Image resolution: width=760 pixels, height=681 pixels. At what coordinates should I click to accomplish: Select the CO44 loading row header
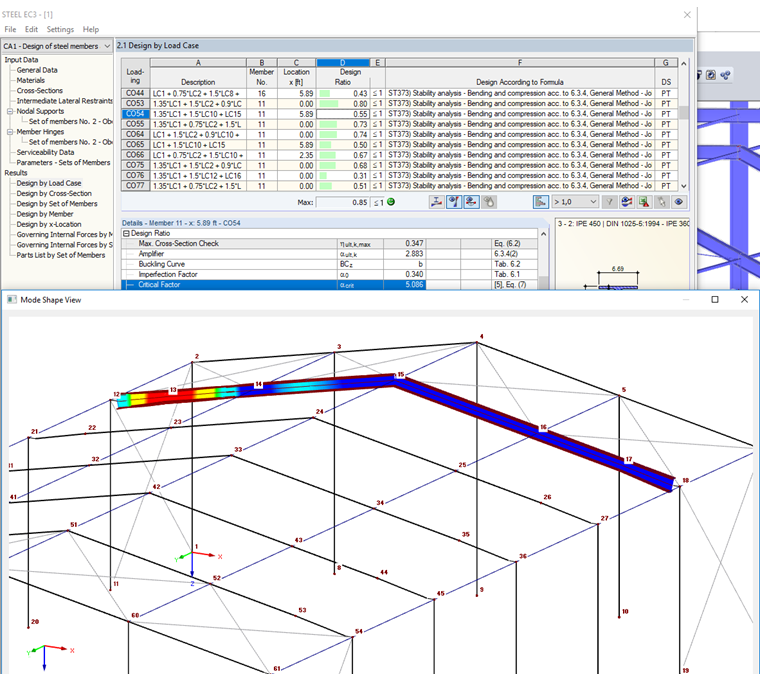[135, 93]
